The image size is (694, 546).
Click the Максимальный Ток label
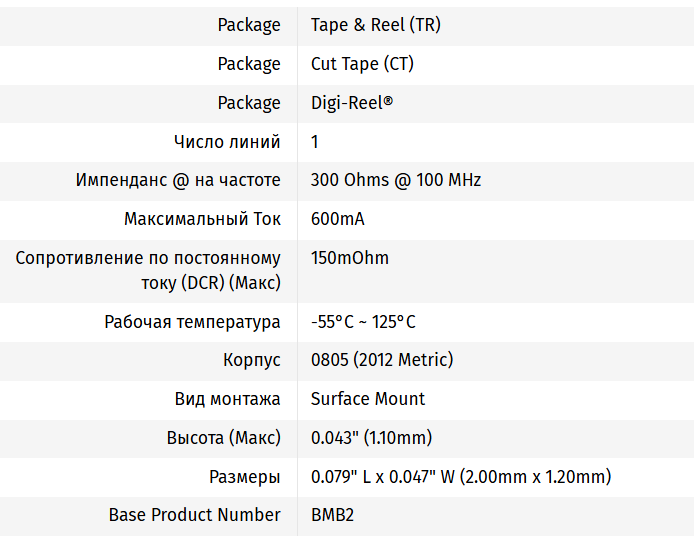coord(202,219)
